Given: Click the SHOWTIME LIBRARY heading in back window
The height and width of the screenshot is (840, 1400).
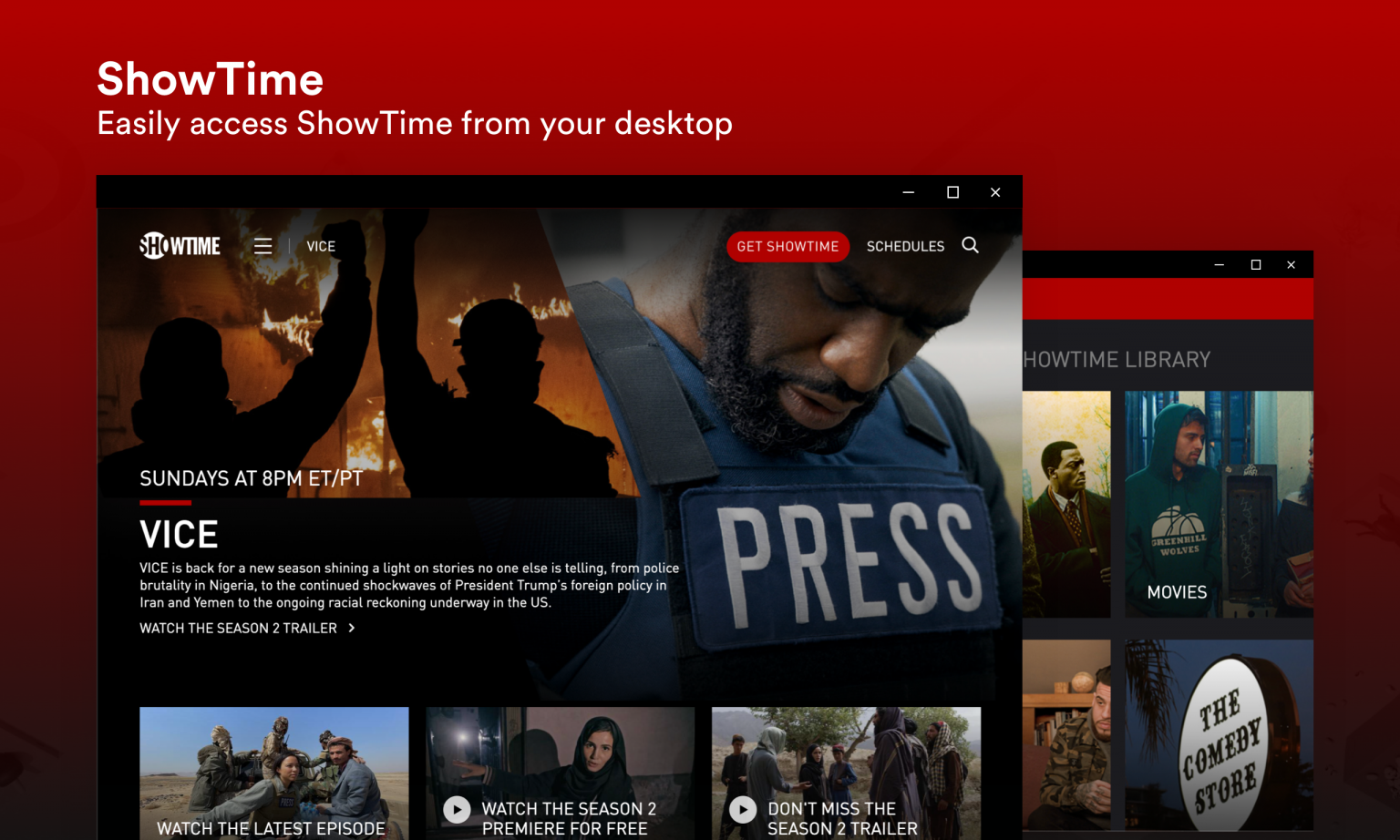Looking at the screenshot, I should (1117, 360).
